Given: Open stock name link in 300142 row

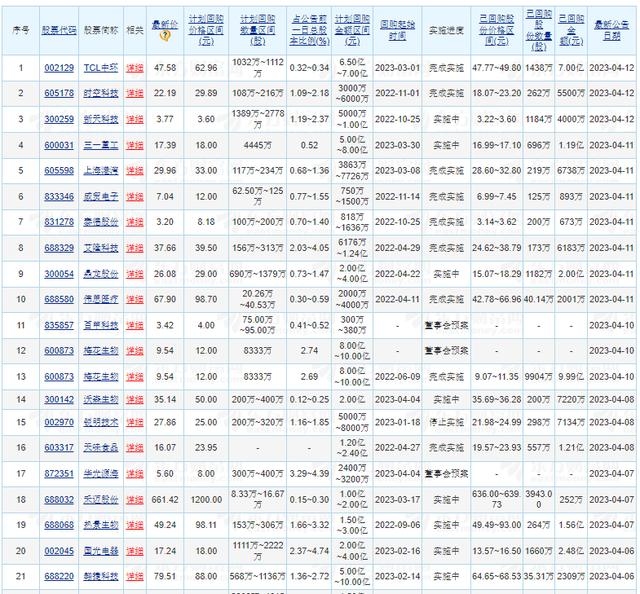Looking at the screenshot, I should 101,399.
